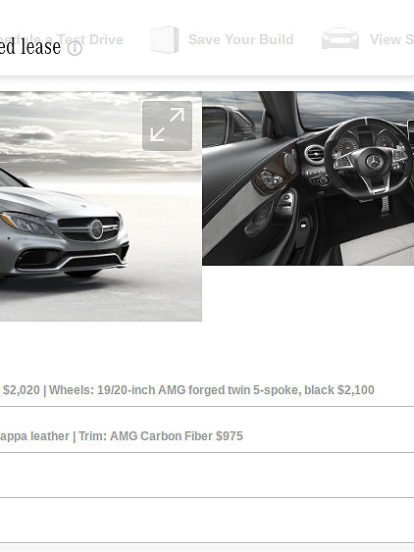Select the View link beside the car icon

click(x=392, y=39)
